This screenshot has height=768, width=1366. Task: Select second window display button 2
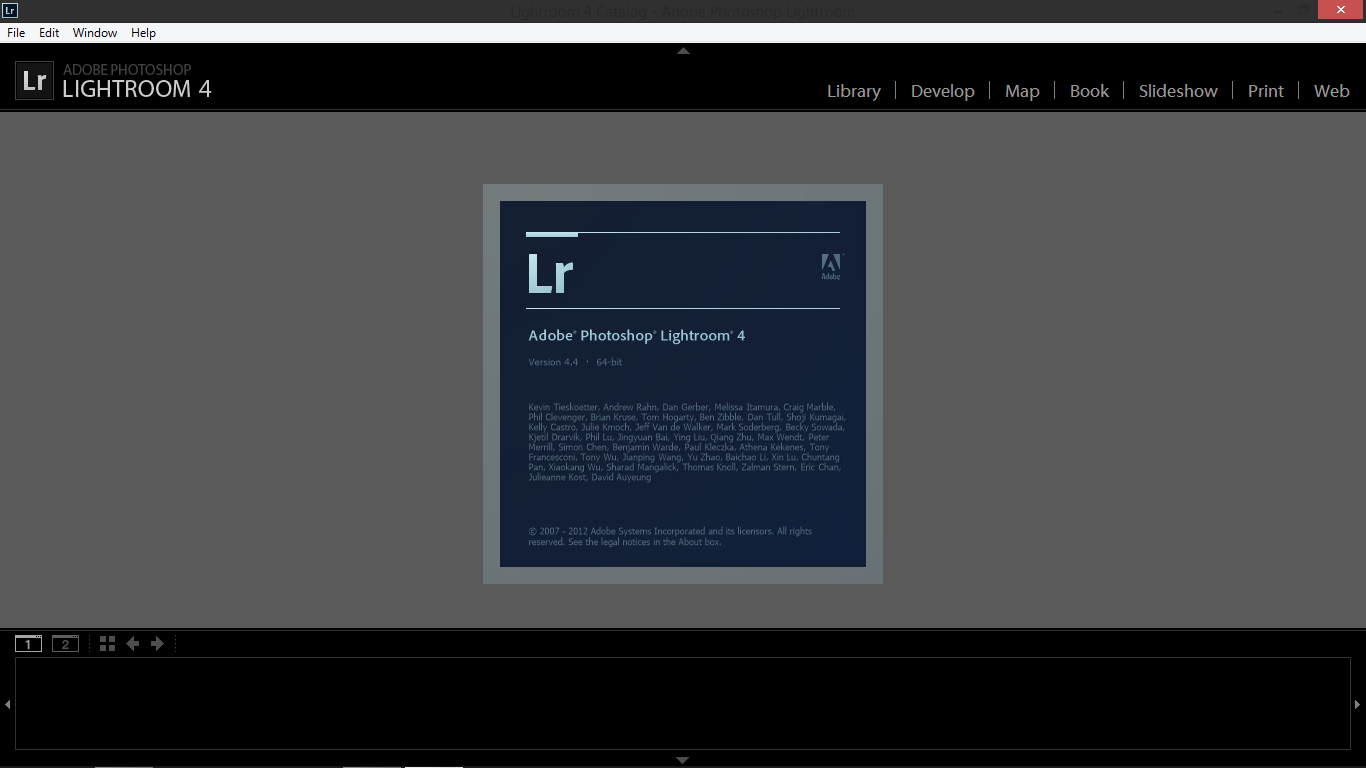(x=65, y=643)
